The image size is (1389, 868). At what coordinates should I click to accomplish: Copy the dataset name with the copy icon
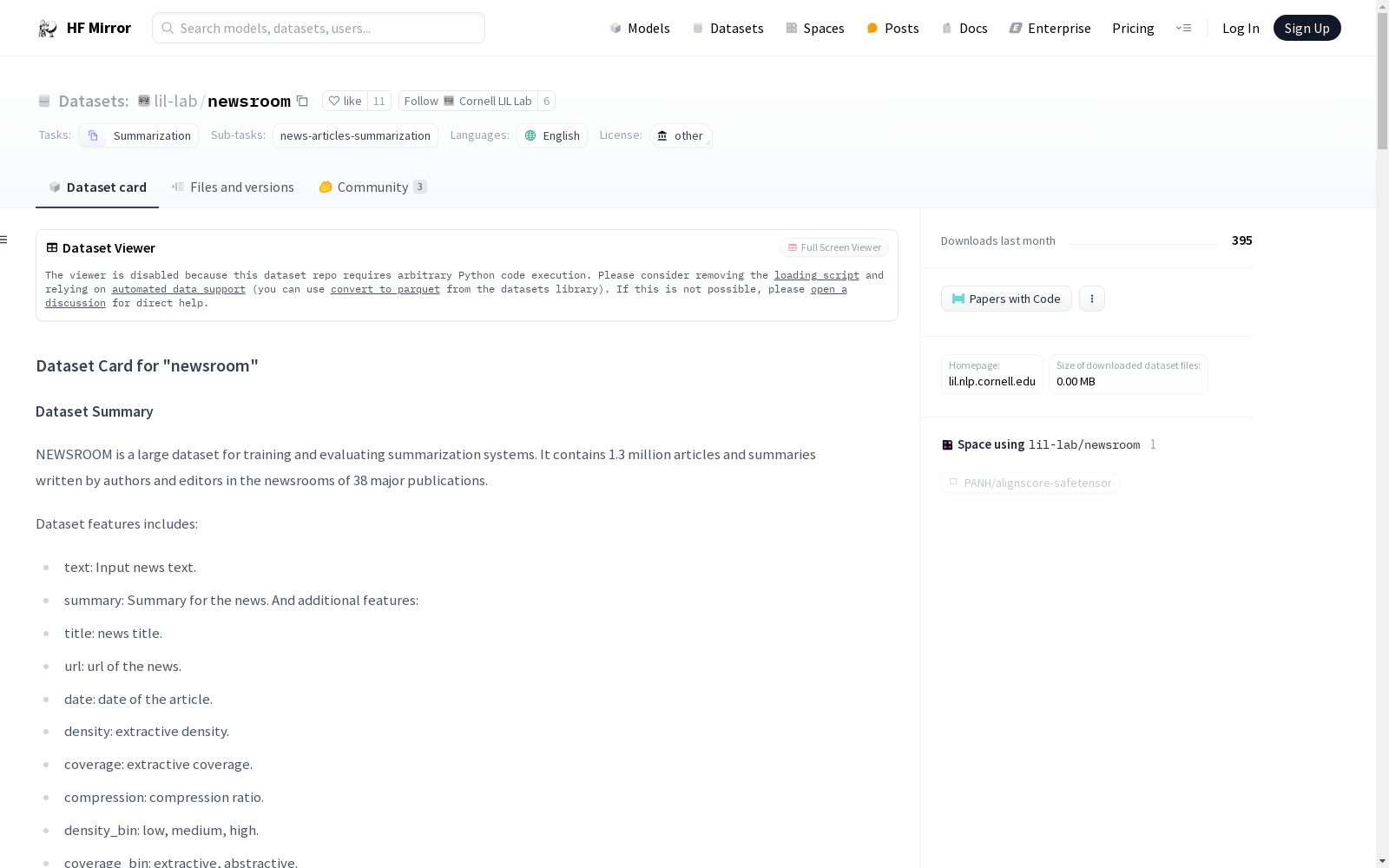tap(302, 101)
